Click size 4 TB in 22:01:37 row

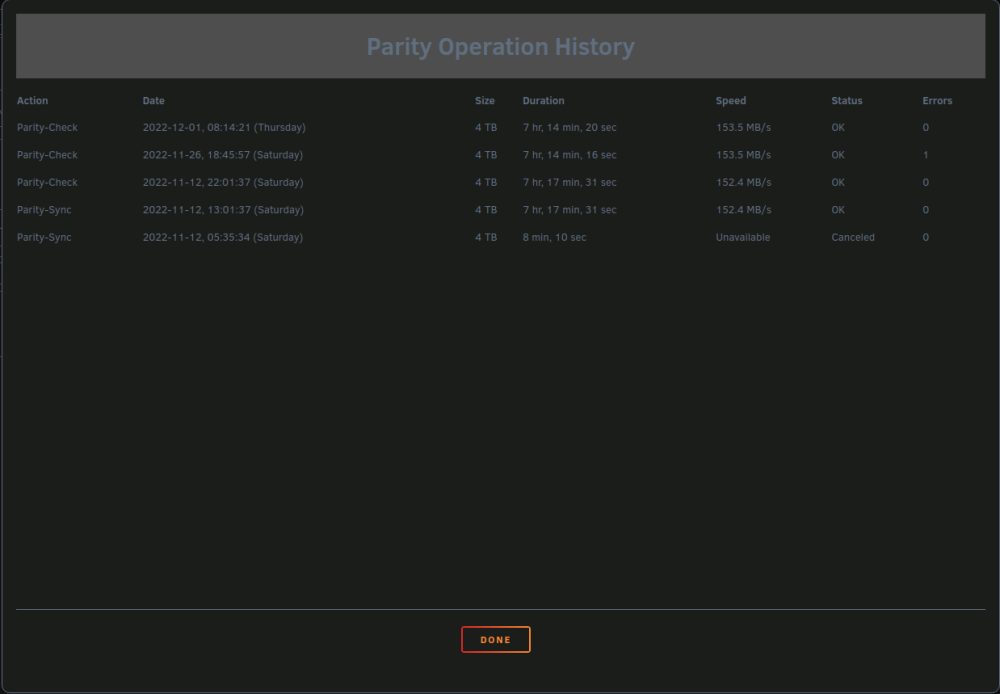point(486,182)
